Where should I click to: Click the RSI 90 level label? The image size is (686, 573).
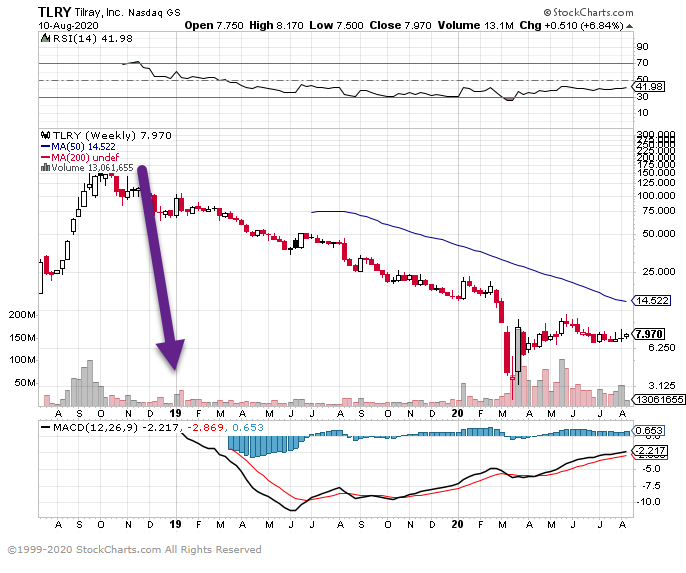coord(642,46)
